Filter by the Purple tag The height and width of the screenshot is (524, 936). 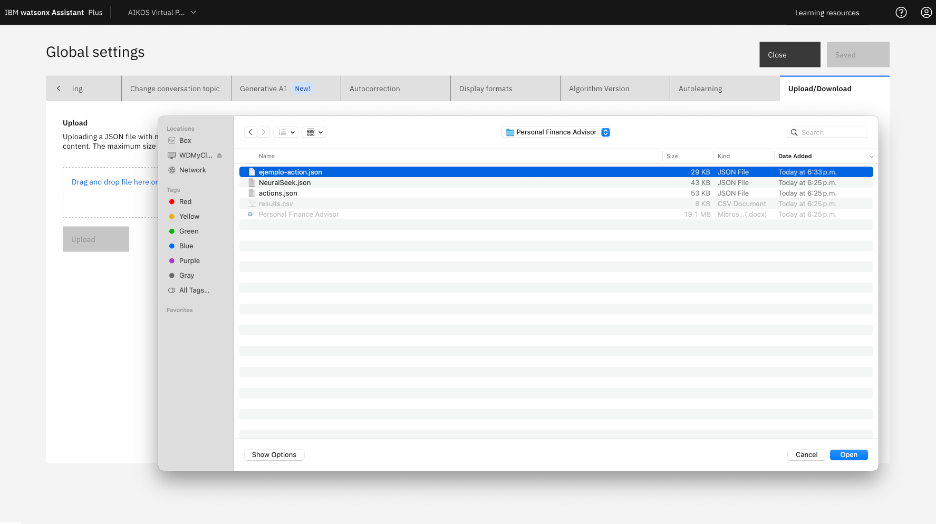[189, 261]
